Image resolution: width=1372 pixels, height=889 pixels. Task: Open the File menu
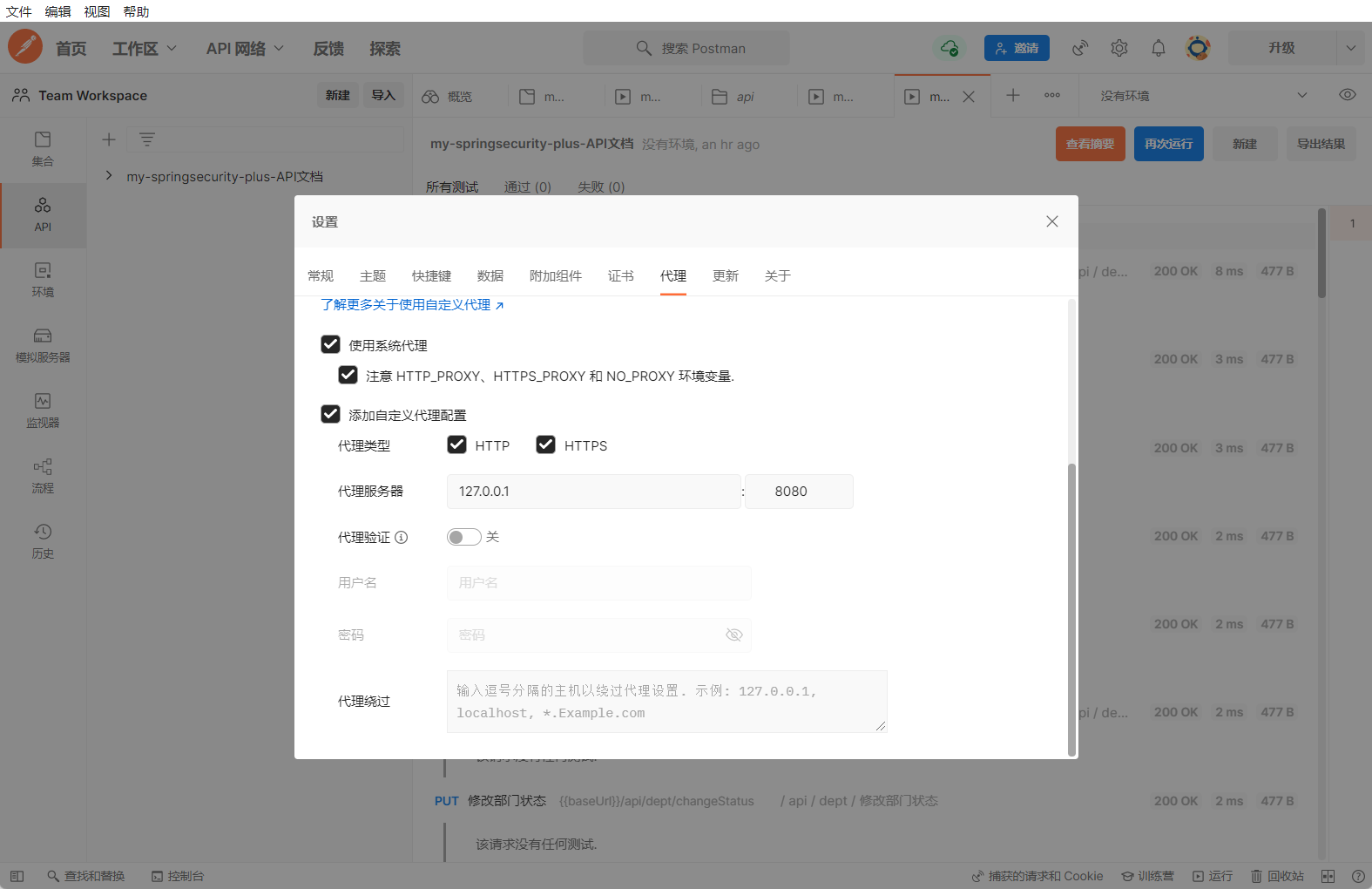click(x=19, y=11)
